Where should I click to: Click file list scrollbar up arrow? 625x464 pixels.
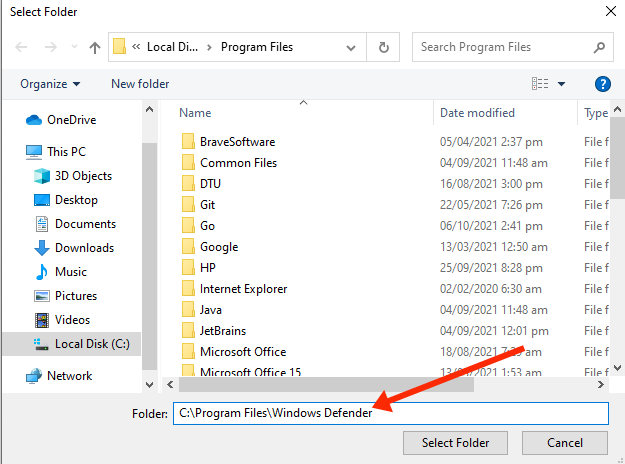click(x=617, y=109)
